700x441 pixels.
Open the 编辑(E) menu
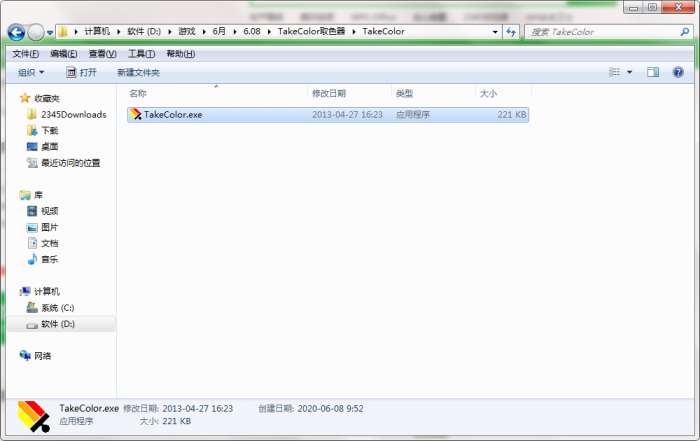(64, 54)
